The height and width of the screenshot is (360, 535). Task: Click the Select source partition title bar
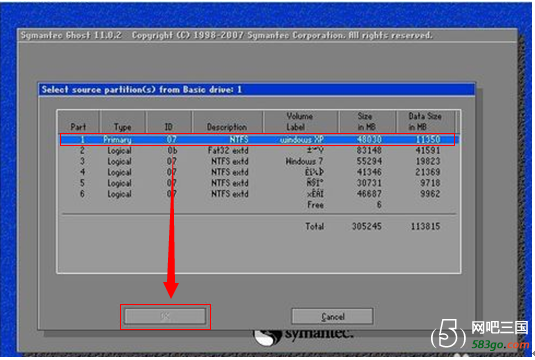tap(257, 90)
